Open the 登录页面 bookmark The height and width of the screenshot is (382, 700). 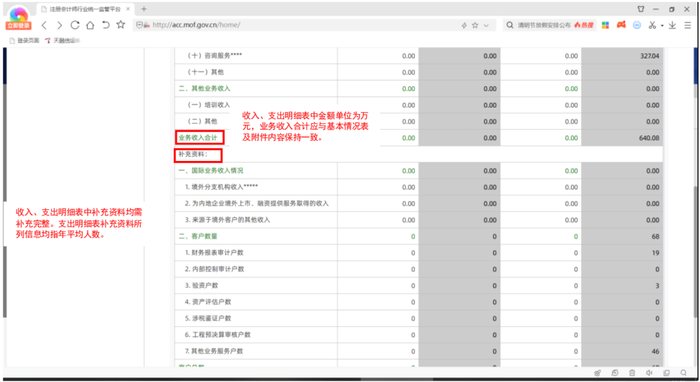click(24, 41)
